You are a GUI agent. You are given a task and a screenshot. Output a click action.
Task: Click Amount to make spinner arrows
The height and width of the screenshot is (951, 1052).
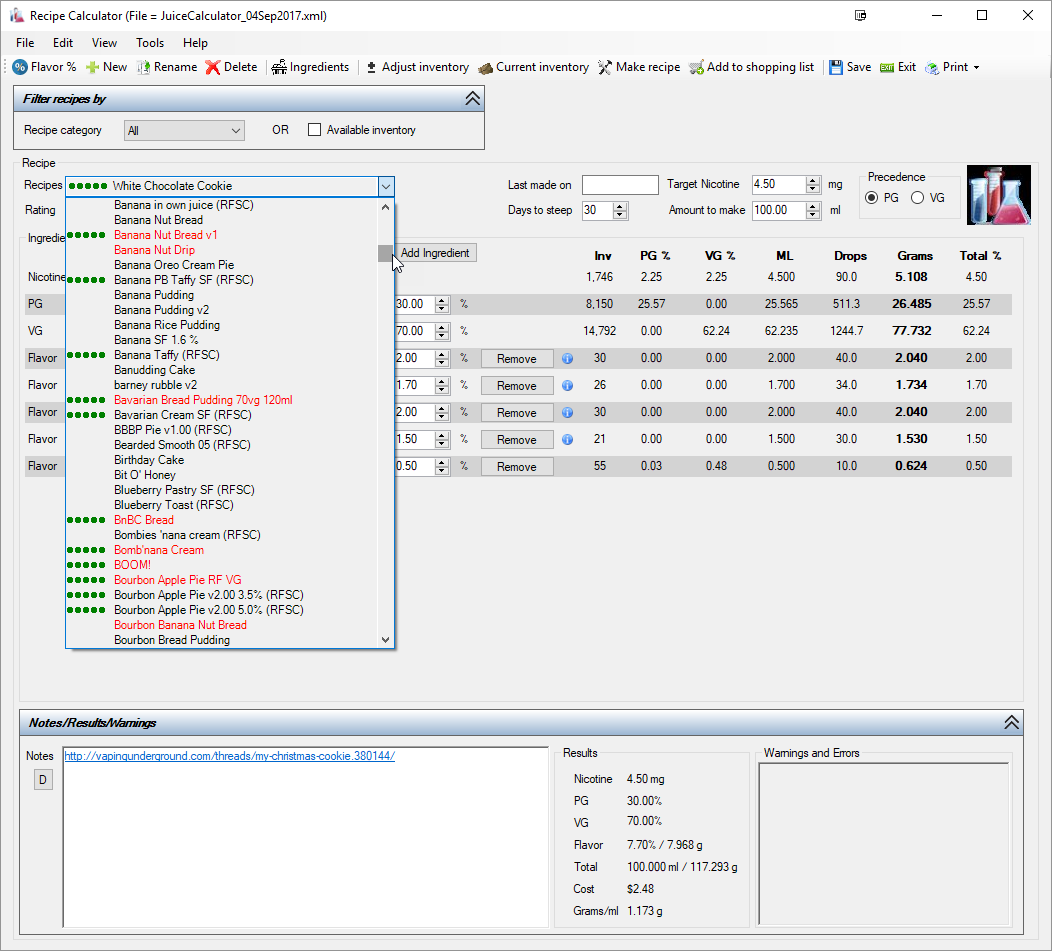tap(813, 211)
